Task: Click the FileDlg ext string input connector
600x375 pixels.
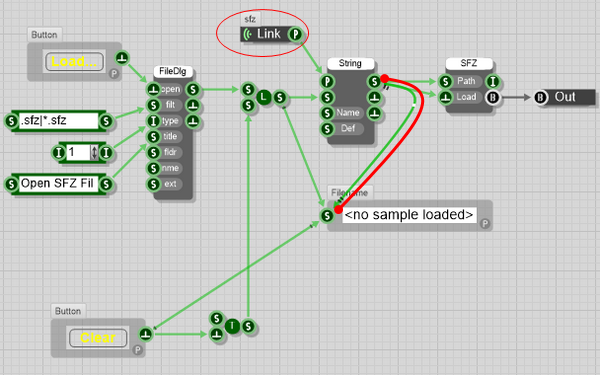Action: pyautogui.click(x=153, y=184)
